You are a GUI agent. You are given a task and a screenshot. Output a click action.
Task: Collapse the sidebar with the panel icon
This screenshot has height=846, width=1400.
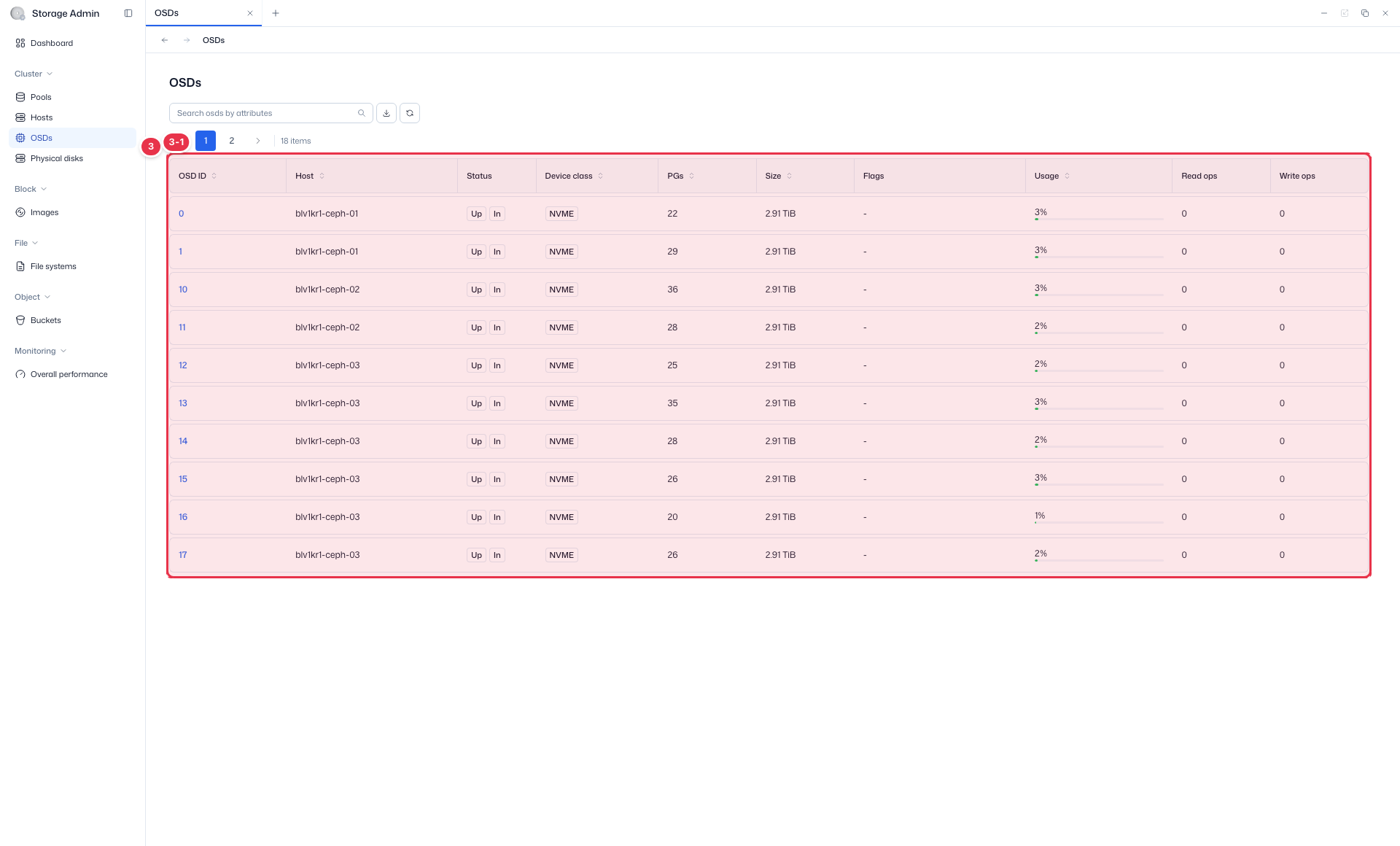point(128,13)
